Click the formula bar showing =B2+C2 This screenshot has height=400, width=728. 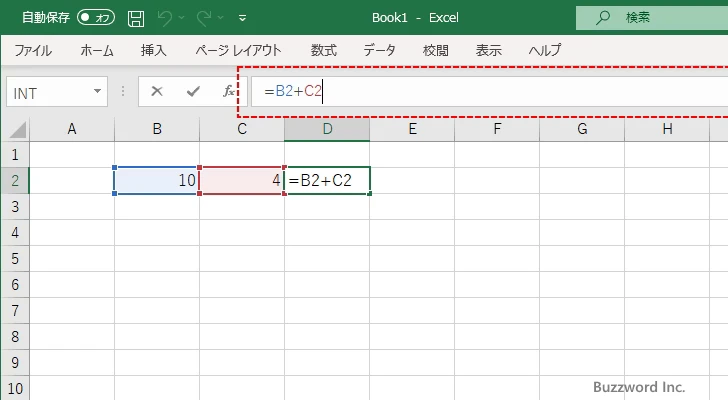[x=489, y=91]
